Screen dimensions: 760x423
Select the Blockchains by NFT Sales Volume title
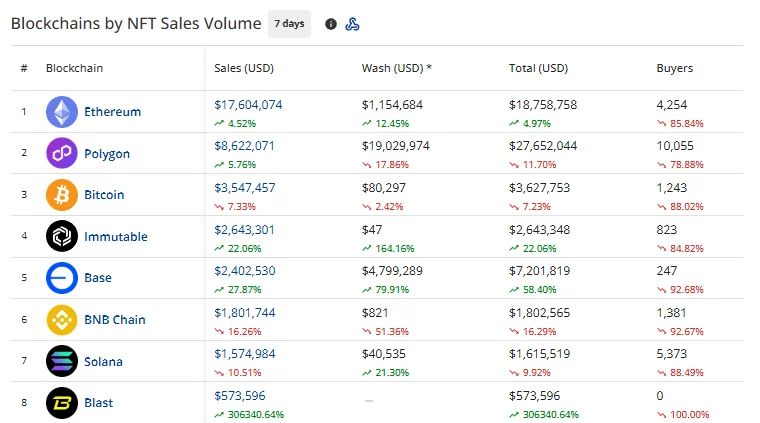pos(136,24)
